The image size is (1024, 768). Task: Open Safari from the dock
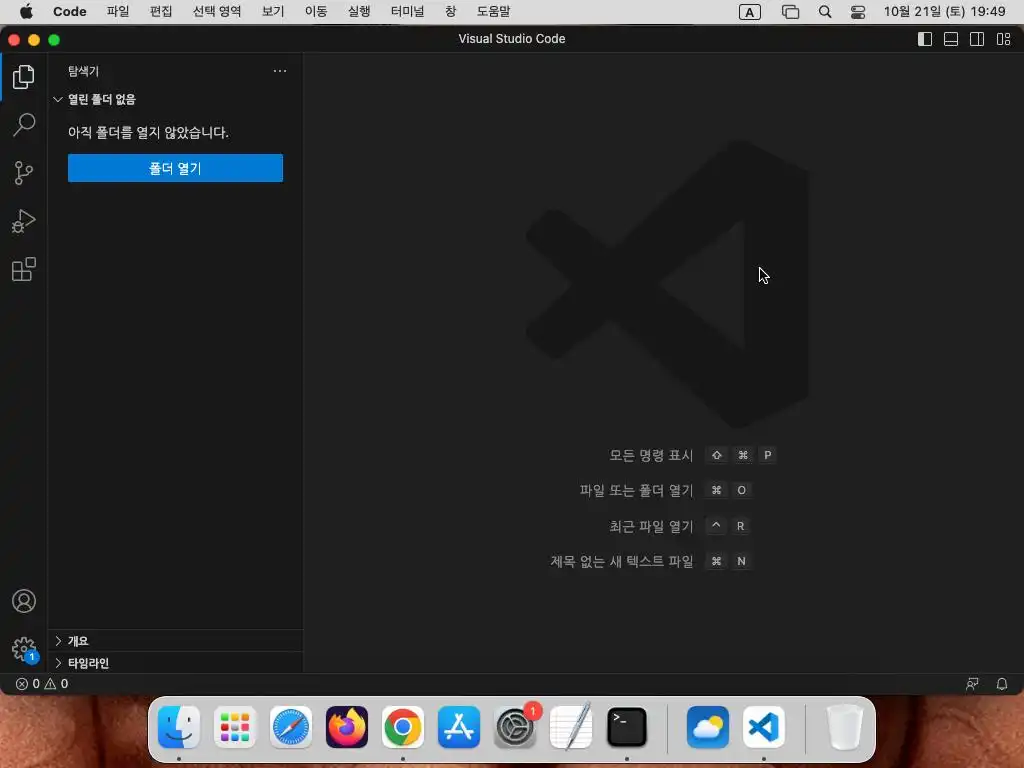[x=291, y=727]
